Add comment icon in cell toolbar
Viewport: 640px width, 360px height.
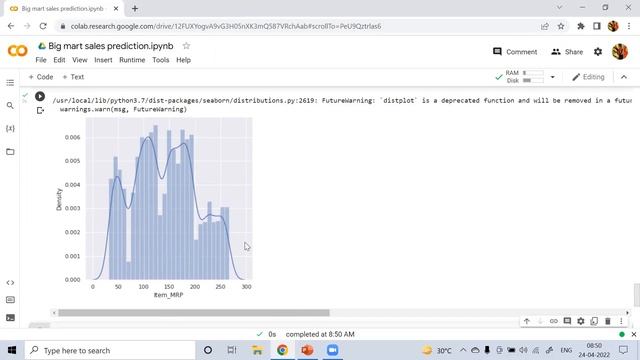(x=567, y=321)
